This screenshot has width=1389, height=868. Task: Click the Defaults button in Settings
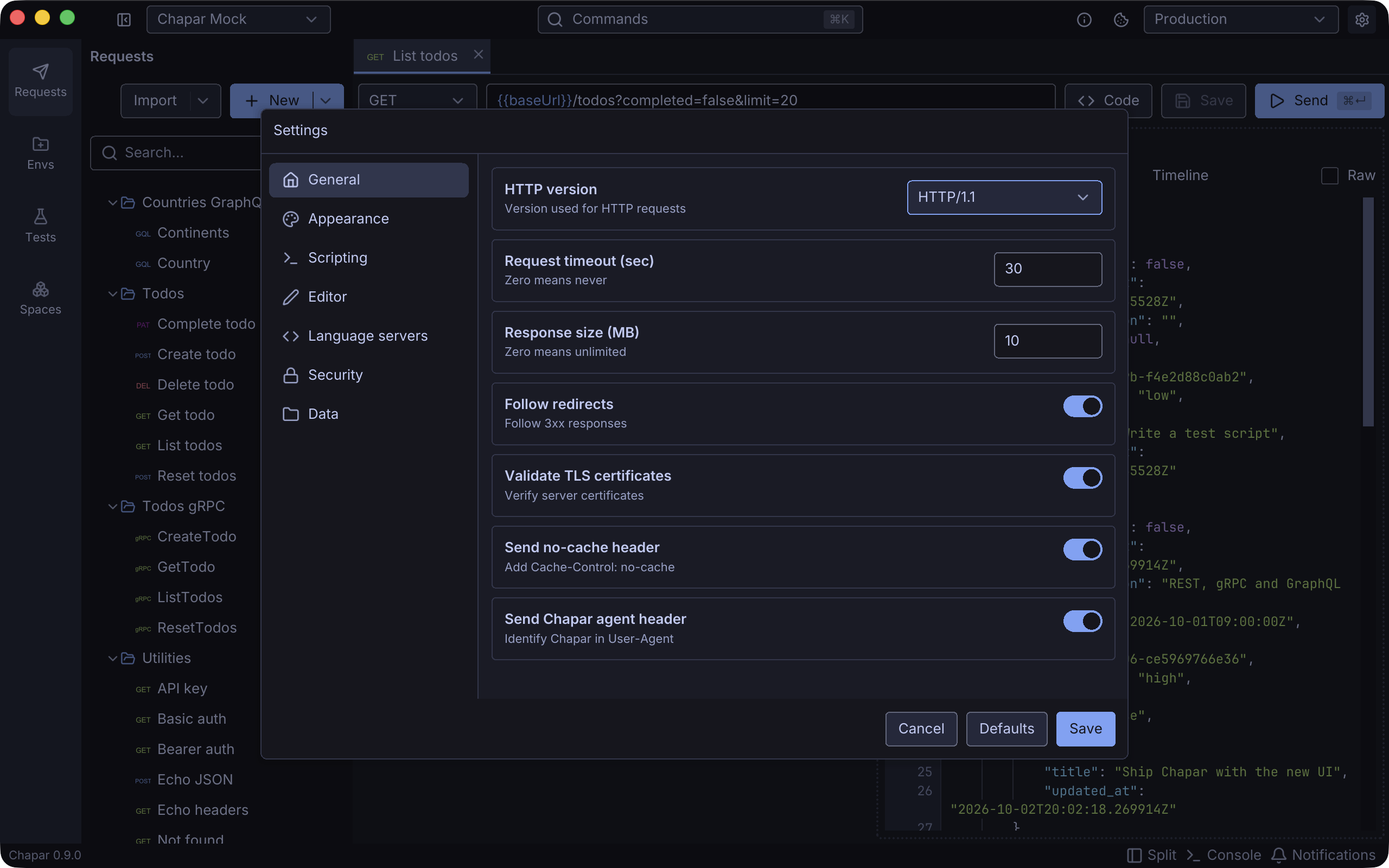point(1006,729)
